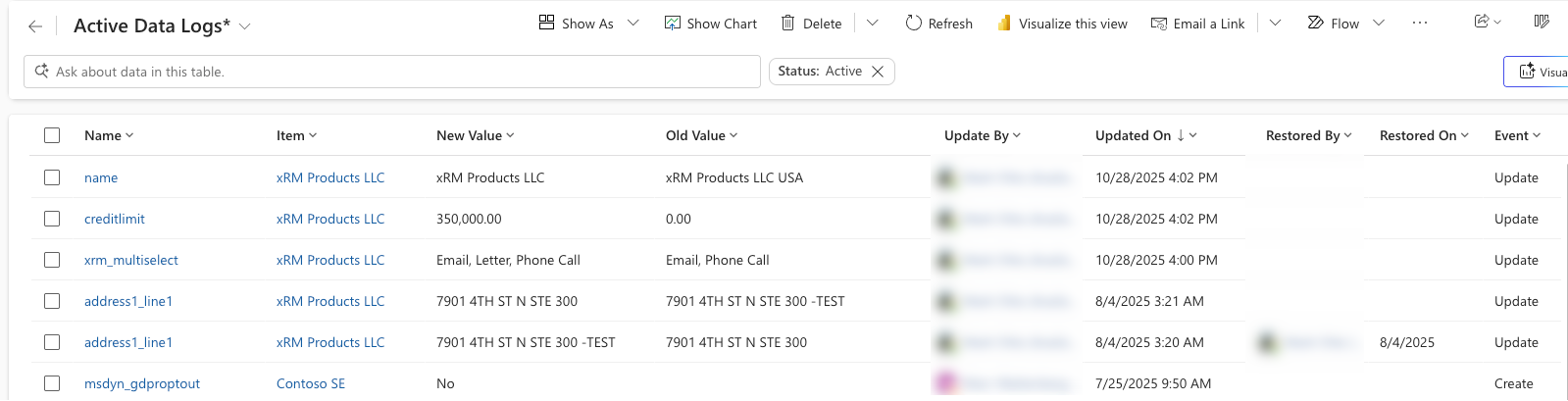1568x401 pixels.
Task: Click the Ask about data input field
Action: [392, 72]
